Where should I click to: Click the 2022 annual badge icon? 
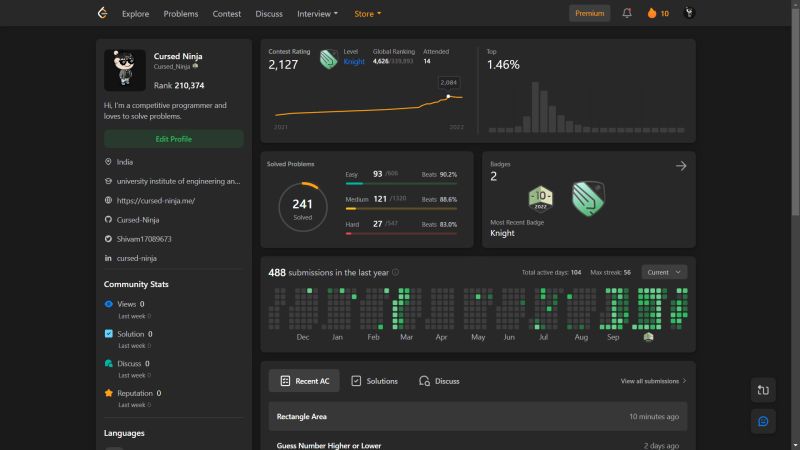pos(540,198)
